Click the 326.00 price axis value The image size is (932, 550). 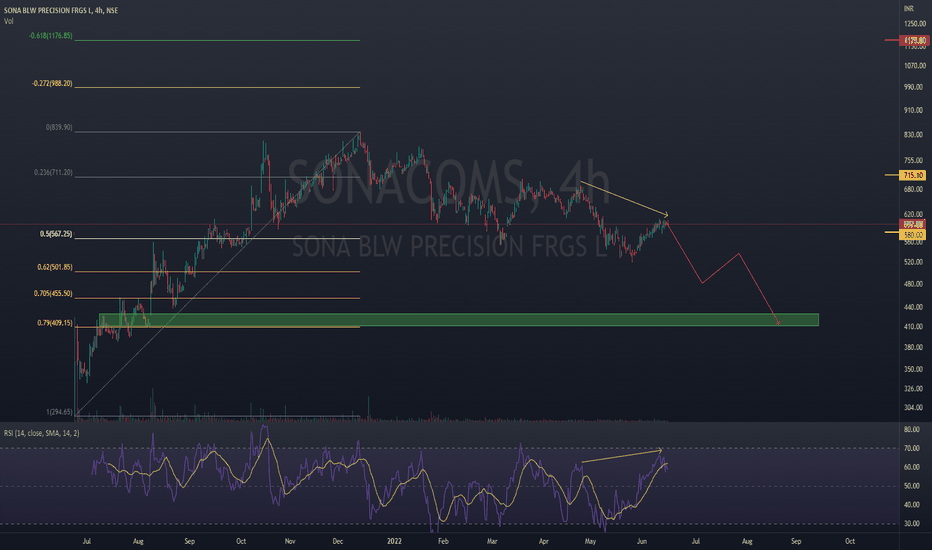914,388
